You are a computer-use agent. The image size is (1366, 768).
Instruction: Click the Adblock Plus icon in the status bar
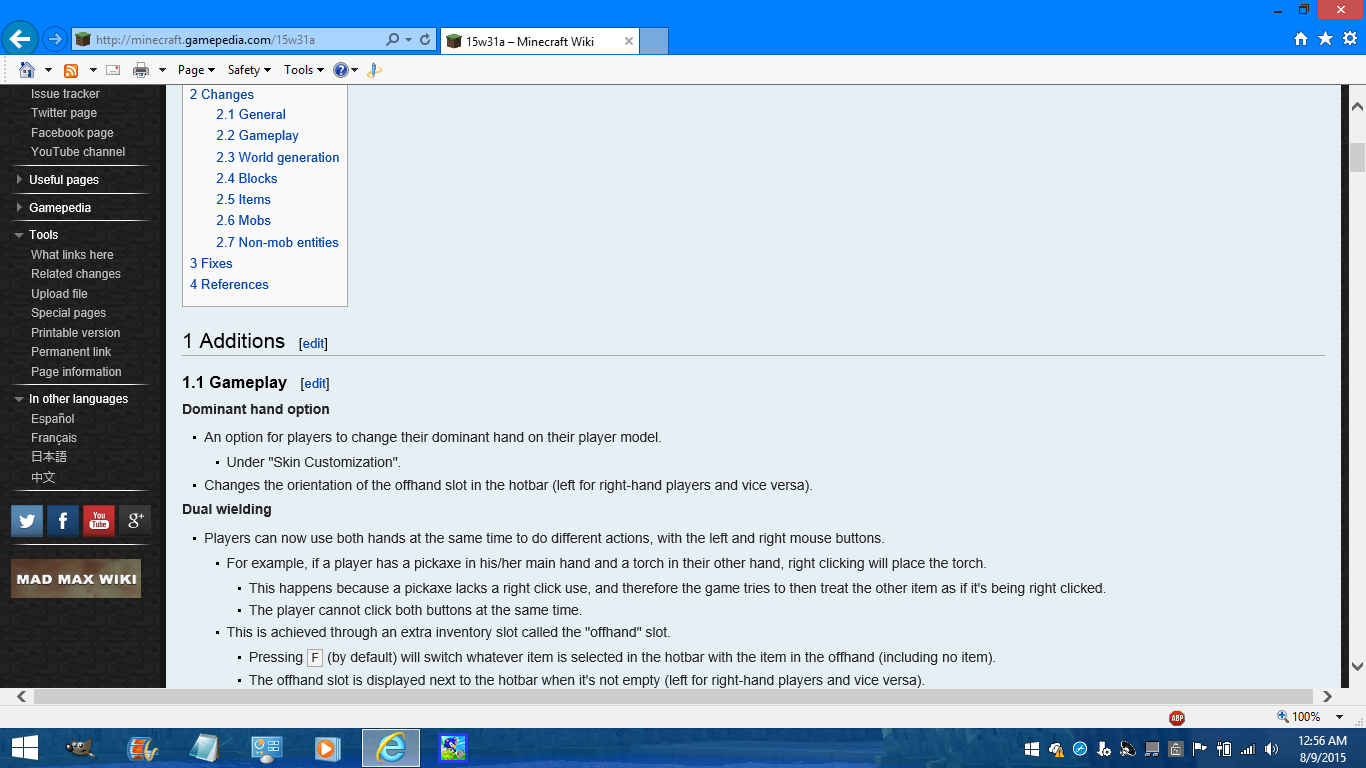click(x=1177, y=717)
